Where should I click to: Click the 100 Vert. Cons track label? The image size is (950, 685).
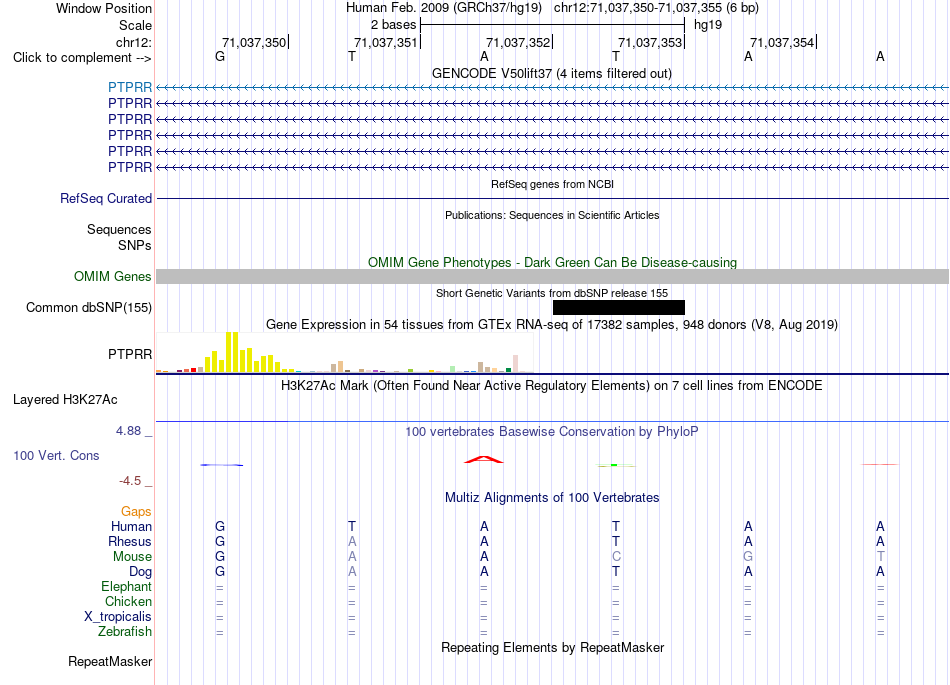click(x=56, y=455)
